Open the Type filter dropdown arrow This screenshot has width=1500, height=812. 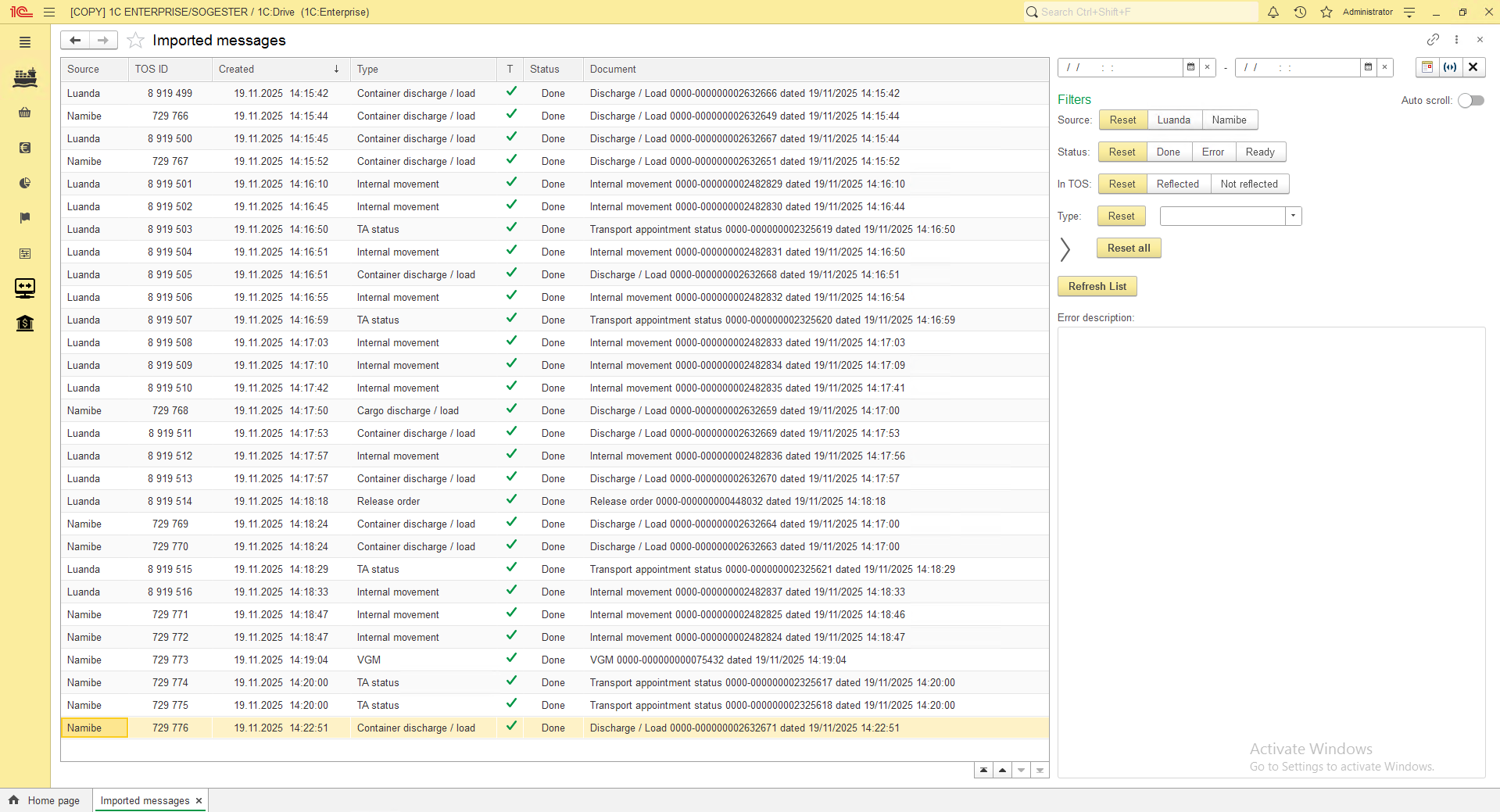click(x=1294, y=216)
